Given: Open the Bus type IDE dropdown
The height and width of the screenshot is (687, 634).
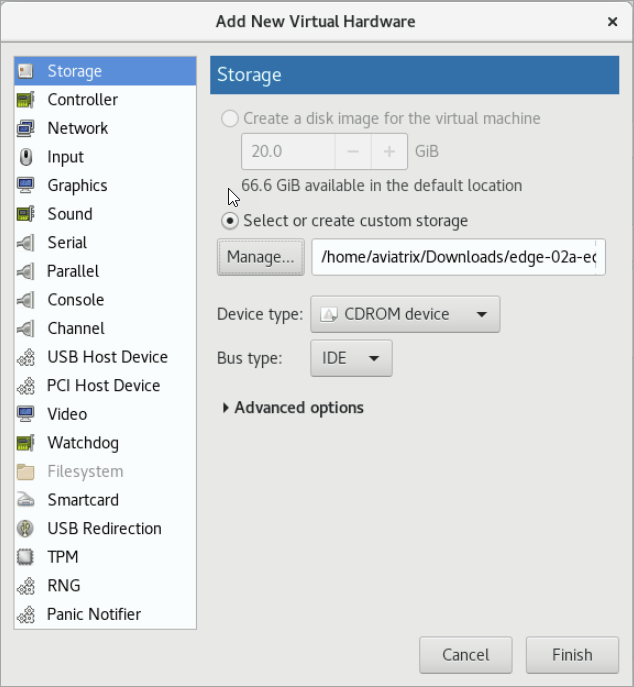Looking at the screenshot, I should [x=351, y=358].
